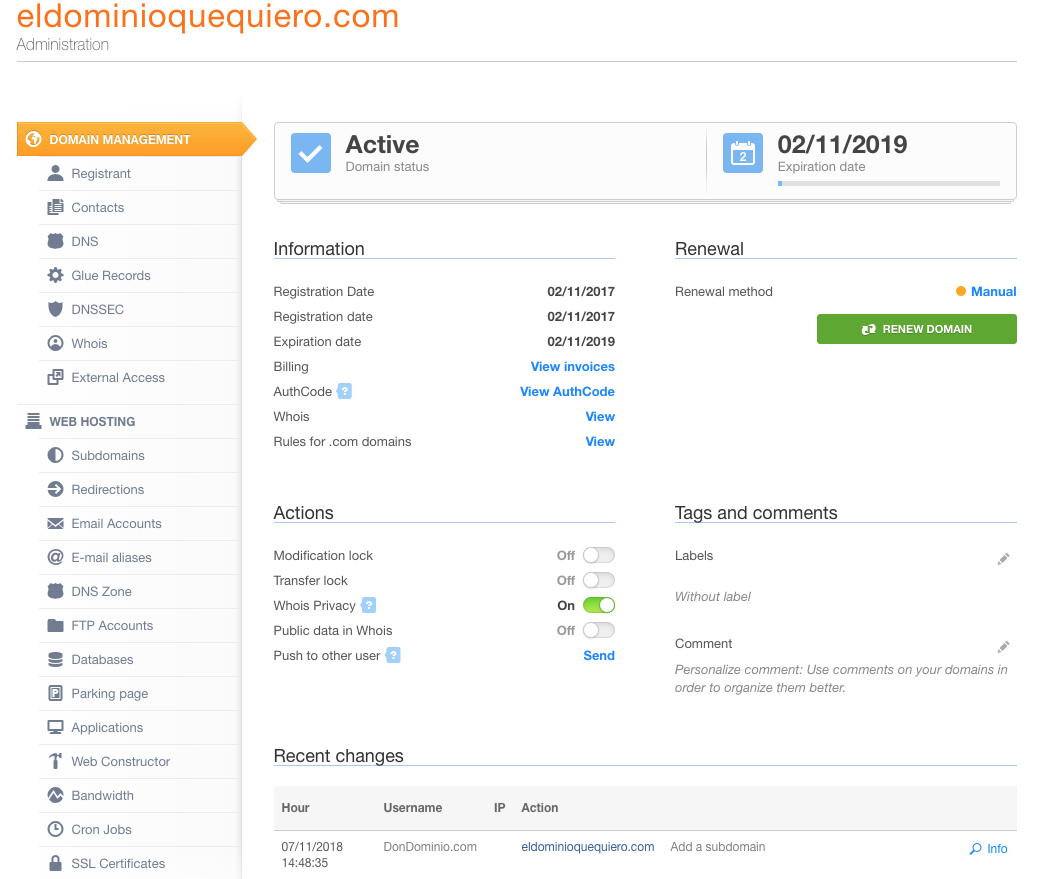Click the DNS shield icon in Domain Management
This screenshot has width=1055, height=879.
point(55,241)
